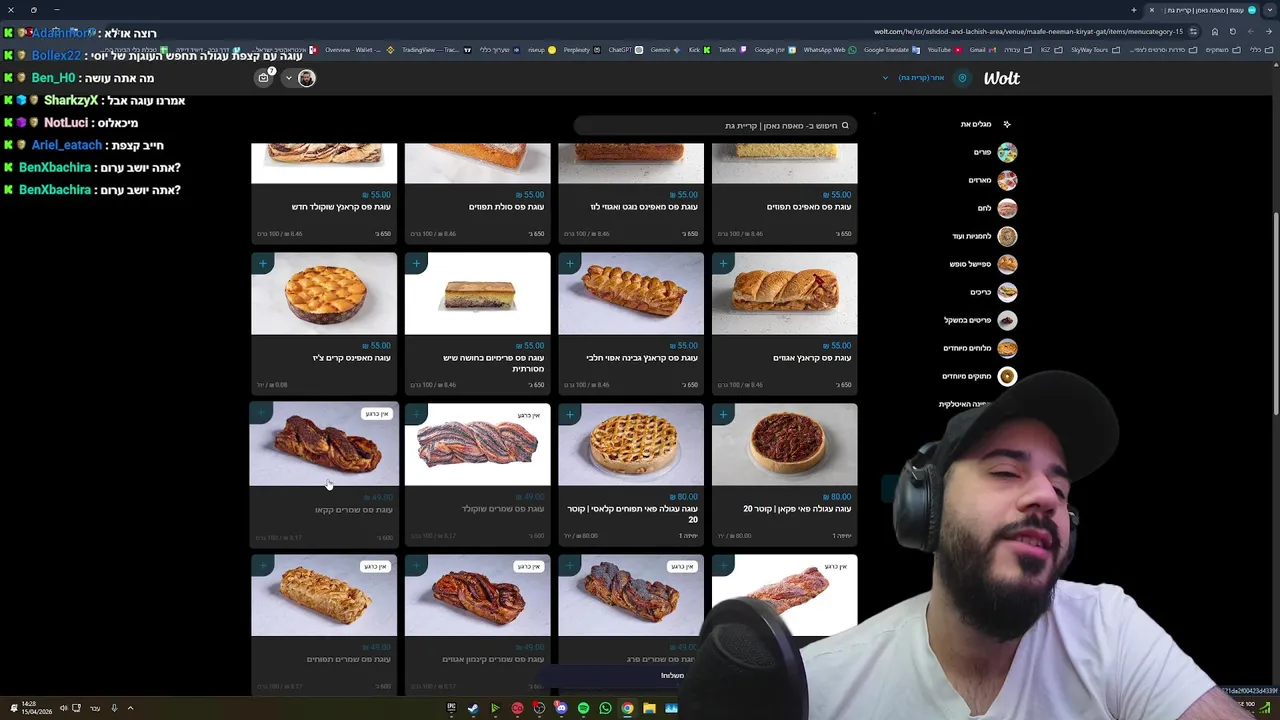
Task: Click the browser address bar URL
Action: (x=1028, y=32)
